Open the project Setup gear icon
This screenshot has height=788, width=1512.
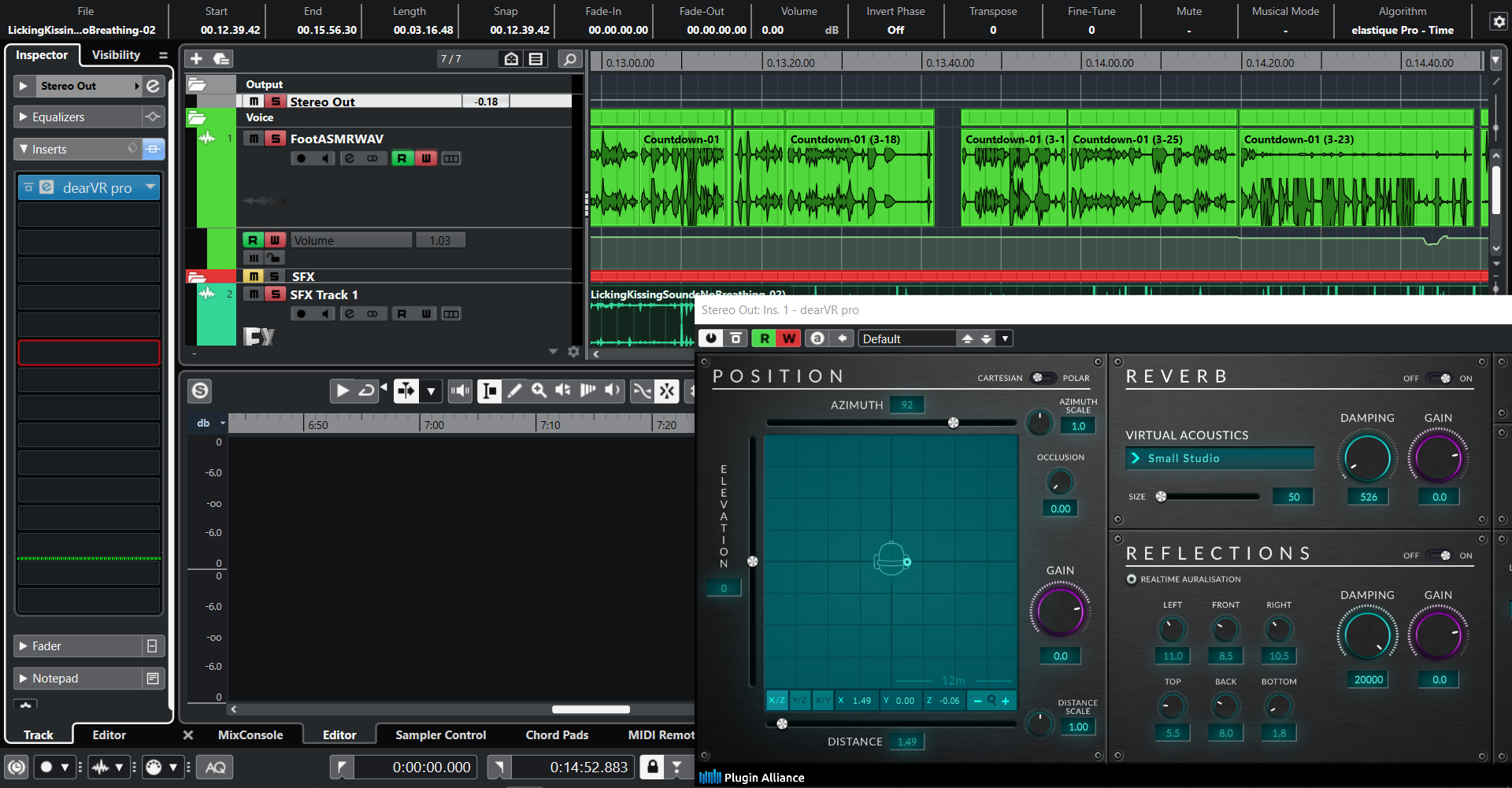[1499, 21]
